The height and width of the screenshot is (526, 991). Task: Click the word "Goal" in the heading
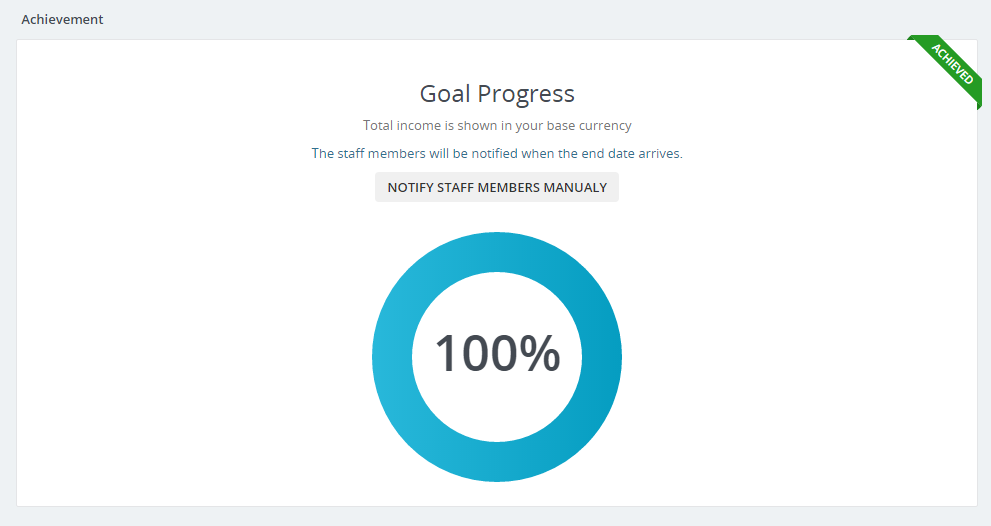click(x=445, y=94)
